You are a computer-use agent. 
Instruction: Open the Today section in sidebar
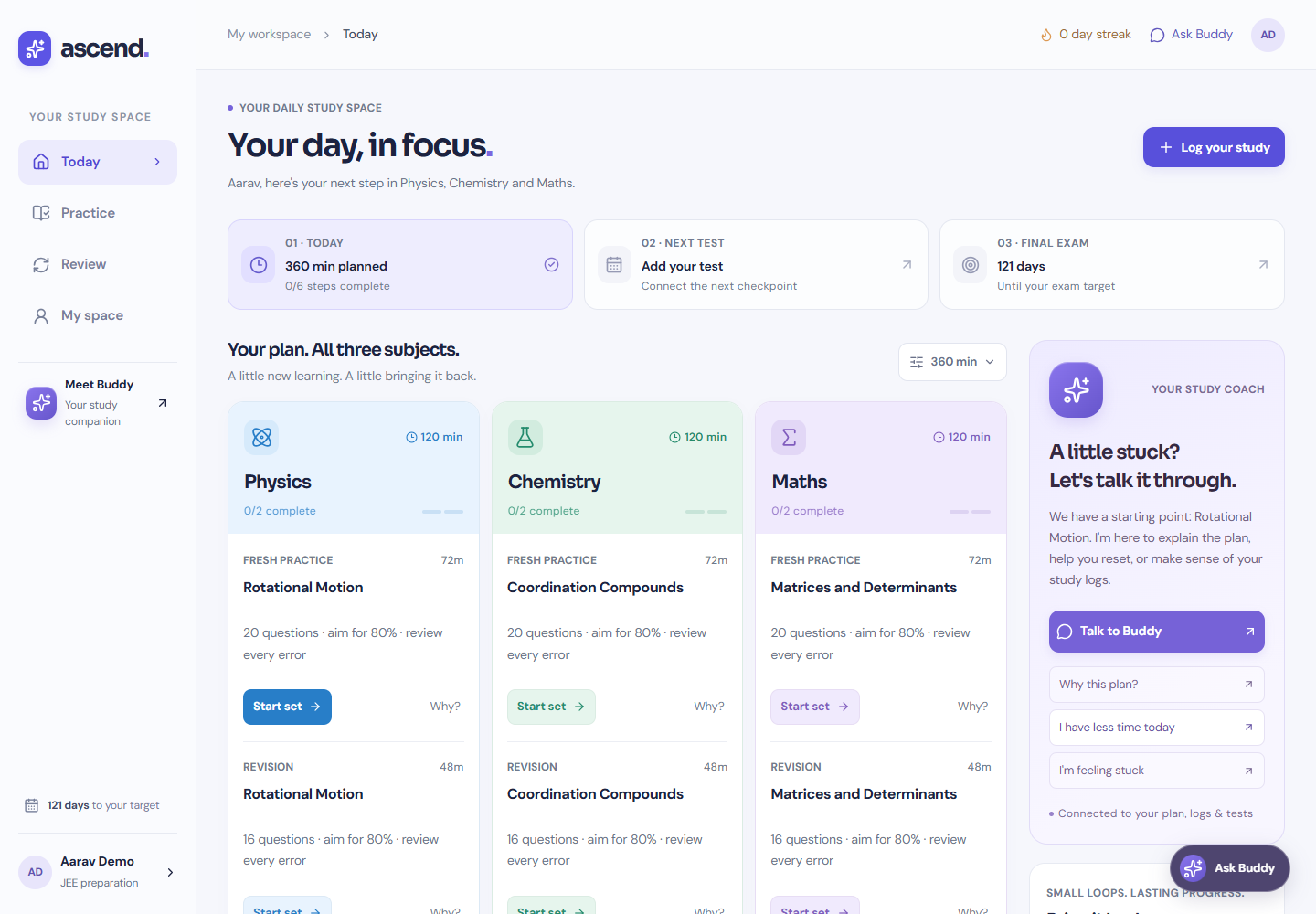pyautogui.click(x=98, y=162)
